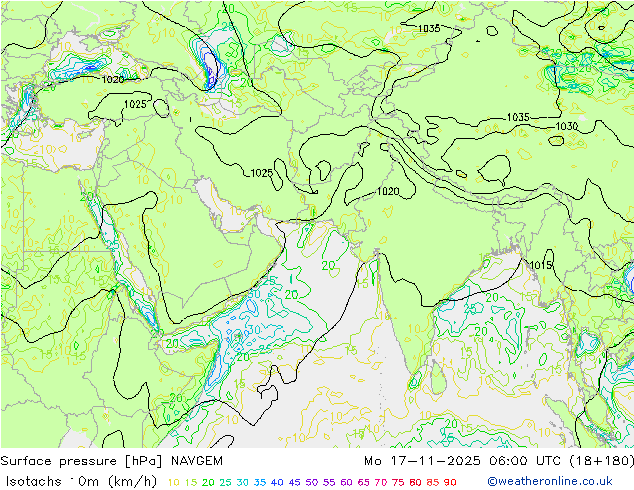Image resolution: width=634 pixels, height=490 pixels.
Task: Click the 1030 isobar label on the map
Action: 566,127
